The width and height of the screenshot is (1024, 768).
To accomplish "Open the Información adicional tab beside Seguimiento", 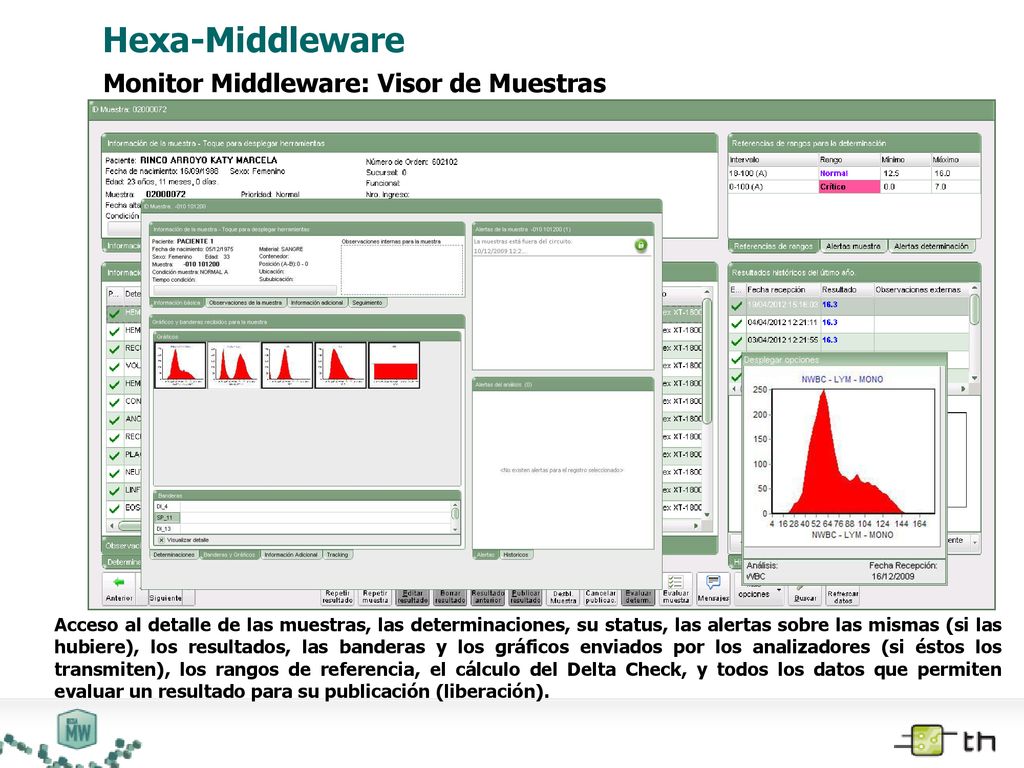I will click(317, 303).
